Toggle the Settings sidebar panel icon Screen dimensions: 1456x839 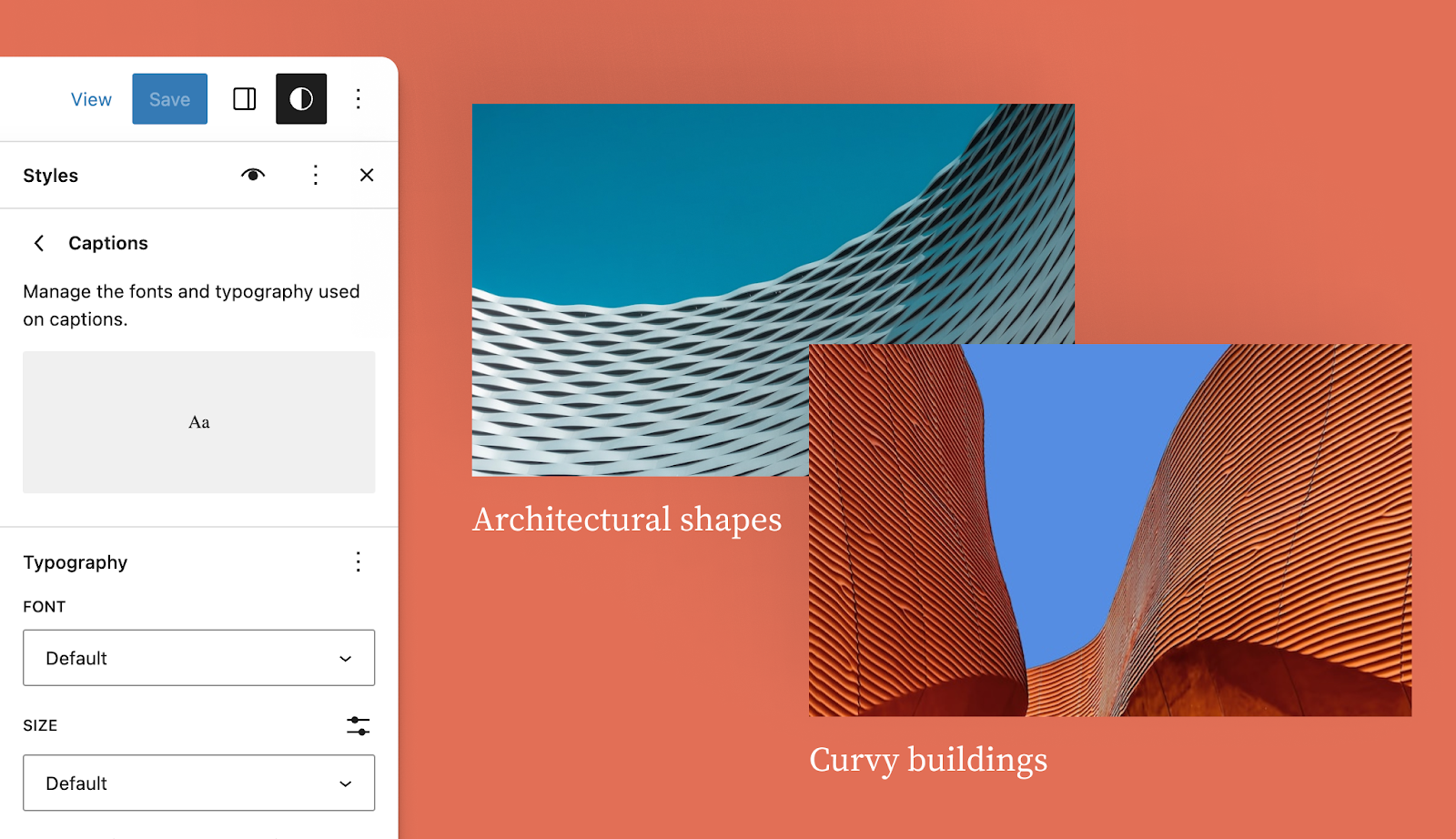click(244, 99)
